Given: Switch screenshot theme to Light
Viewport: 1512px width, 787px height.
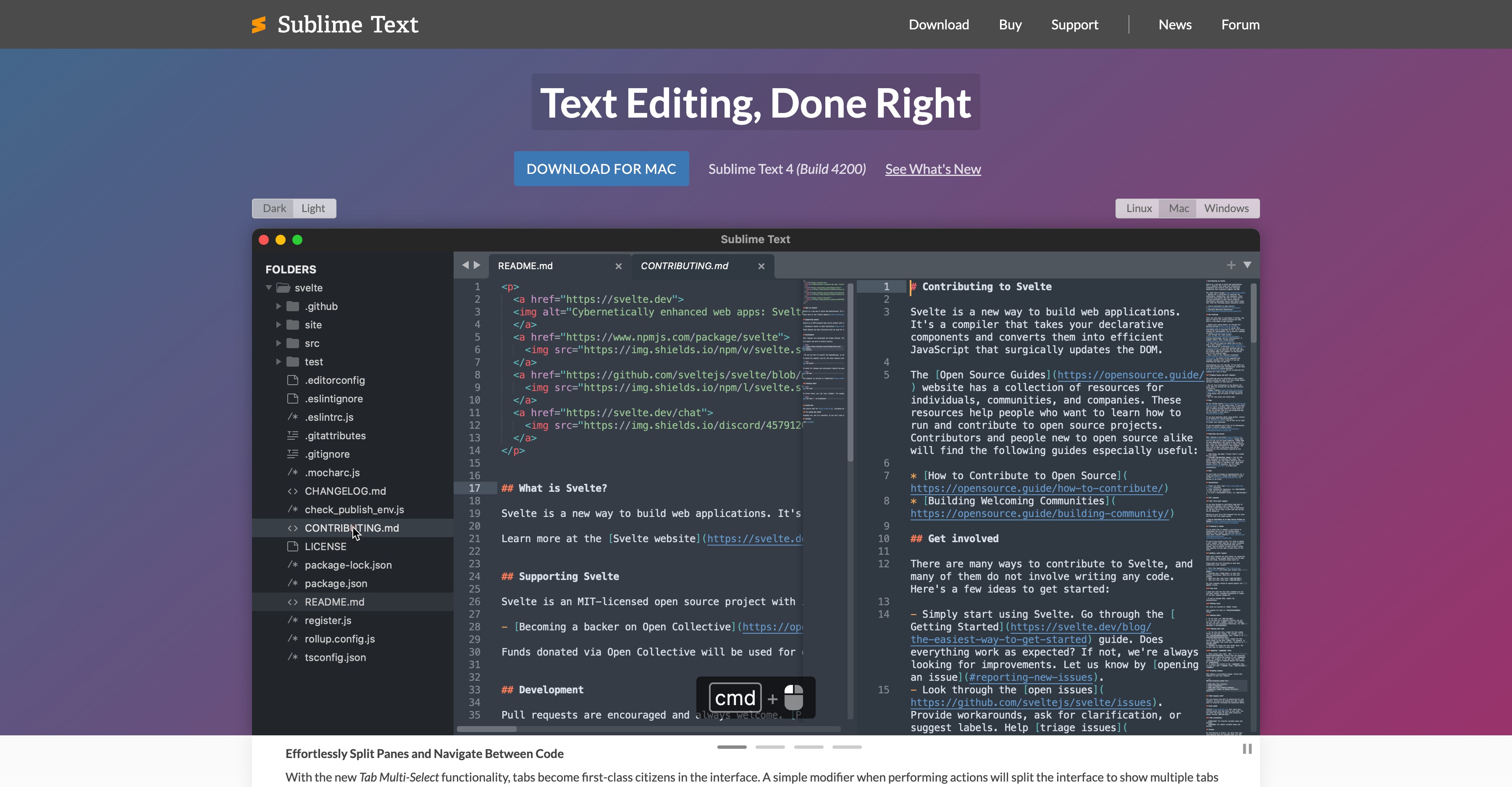Looking at the screenshot, I should point(313,208).
